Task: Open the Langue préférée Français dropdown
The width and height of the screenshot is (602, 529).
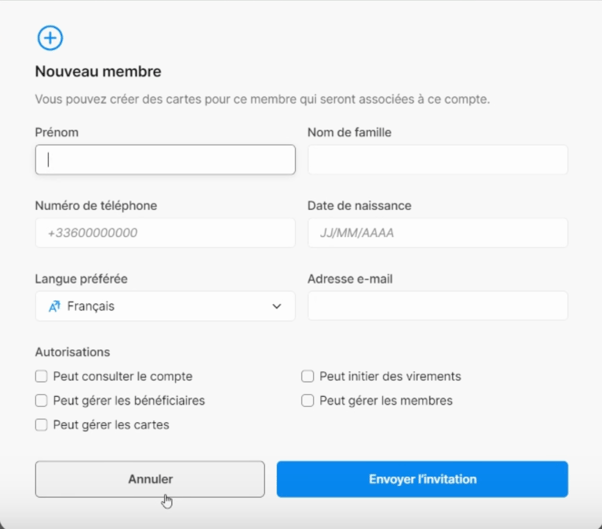Action: (x=165, y=306)
